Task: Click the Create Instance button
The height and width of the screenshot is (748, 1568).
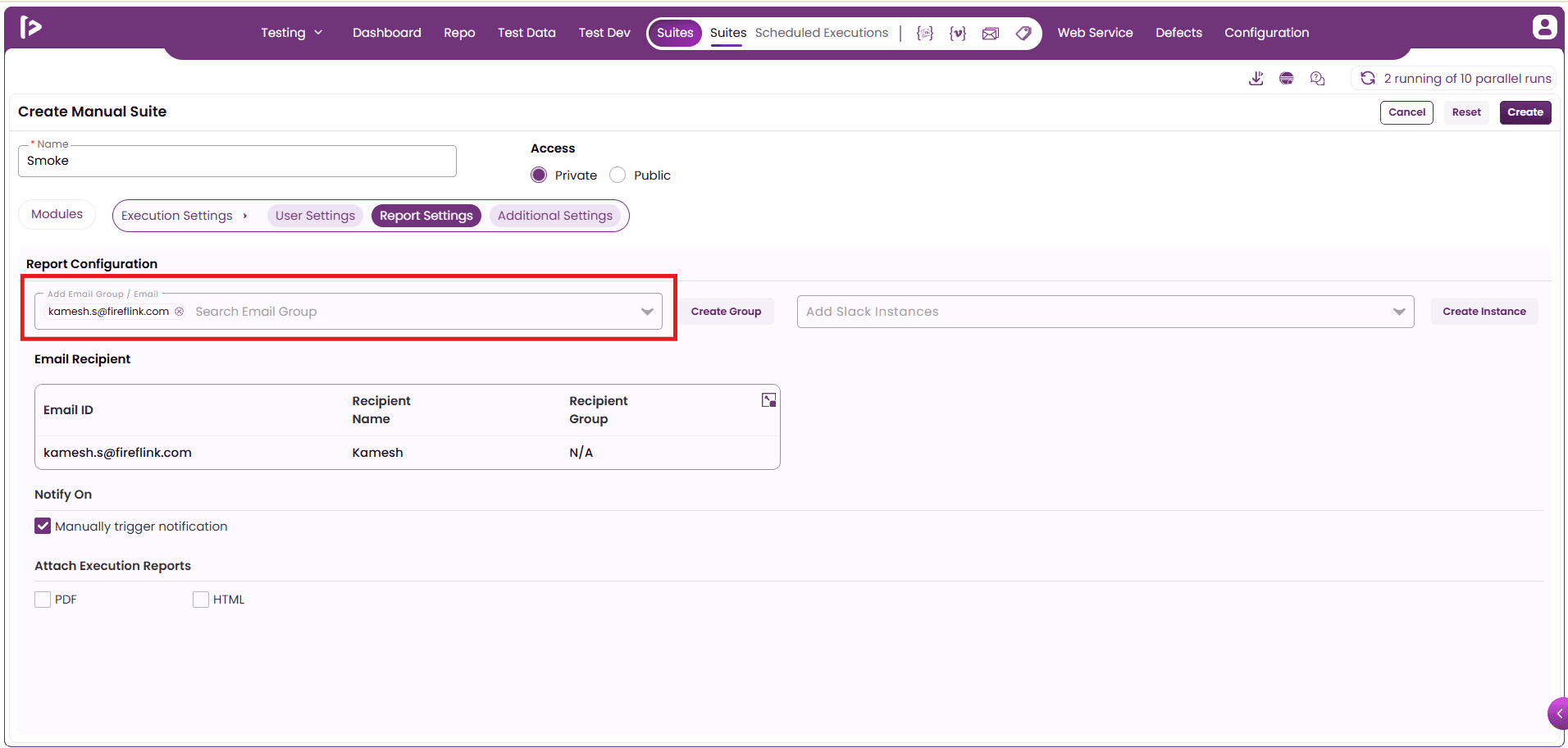Action: click(1484, 312)
